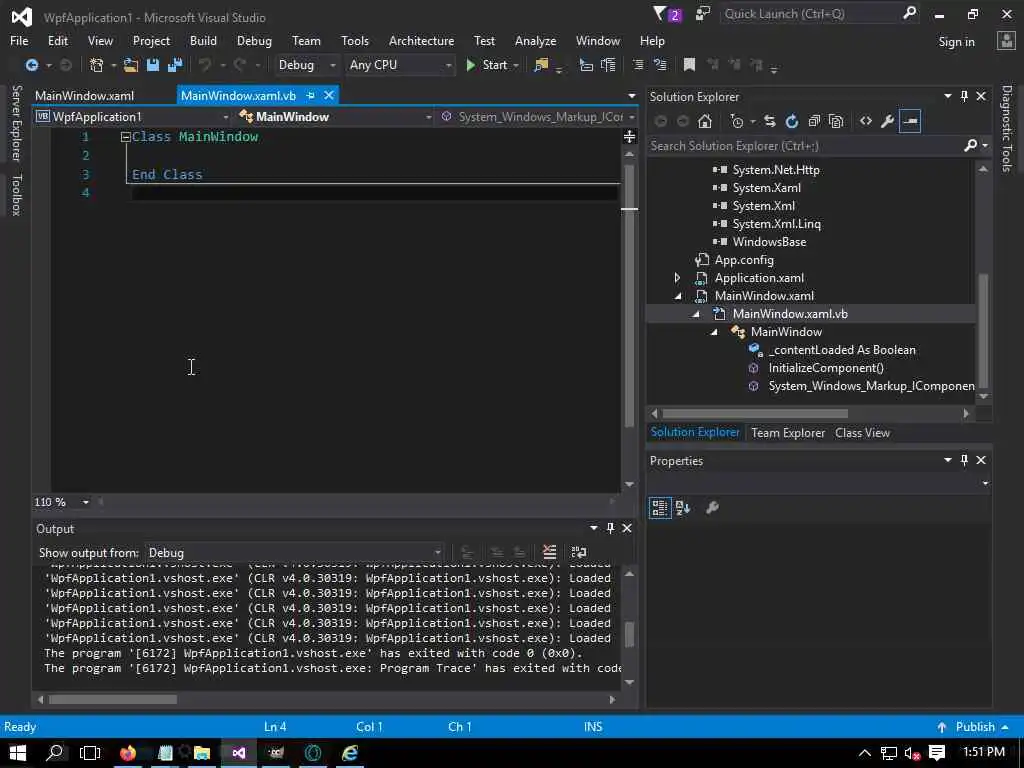This screenshot has width=1024, height=768.
Task: Click the Alphabetical sort icon in Properties
Action: coord(683,507)
